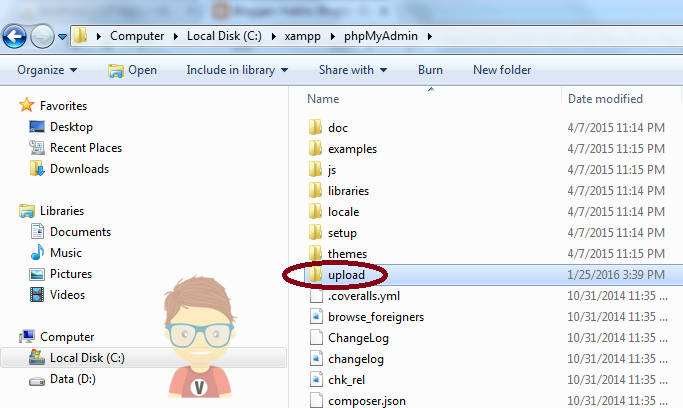Select the upload folder icon
Screen dimensions: 683x408
(x=315, y=274)
